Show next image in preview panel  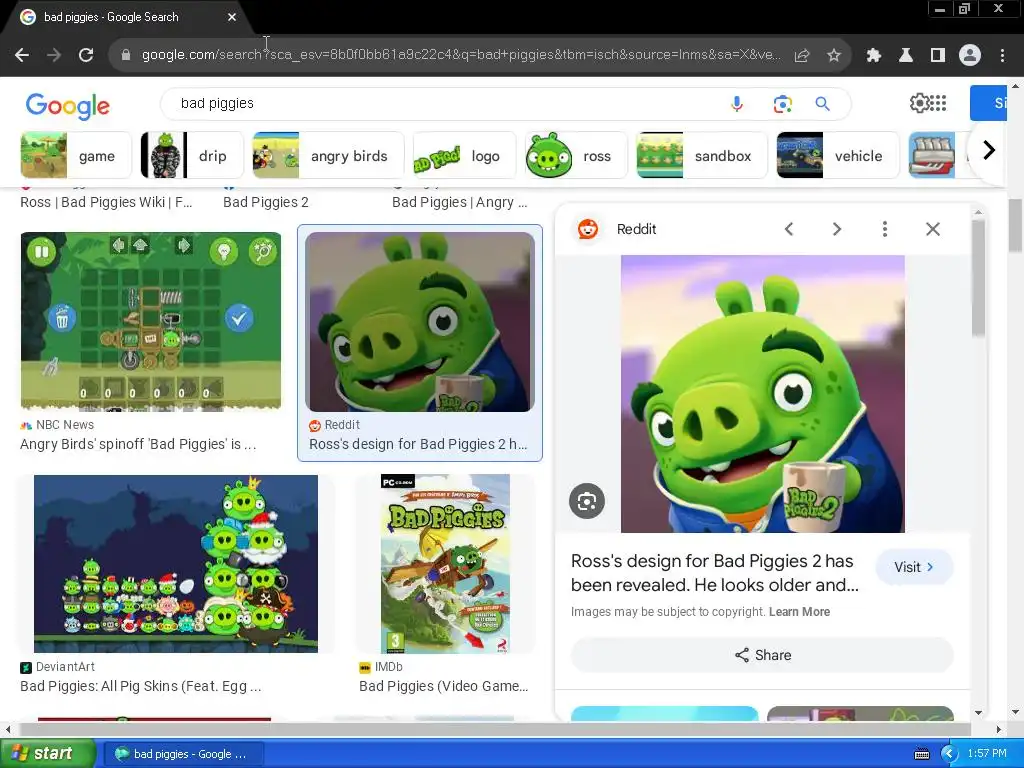837,229
